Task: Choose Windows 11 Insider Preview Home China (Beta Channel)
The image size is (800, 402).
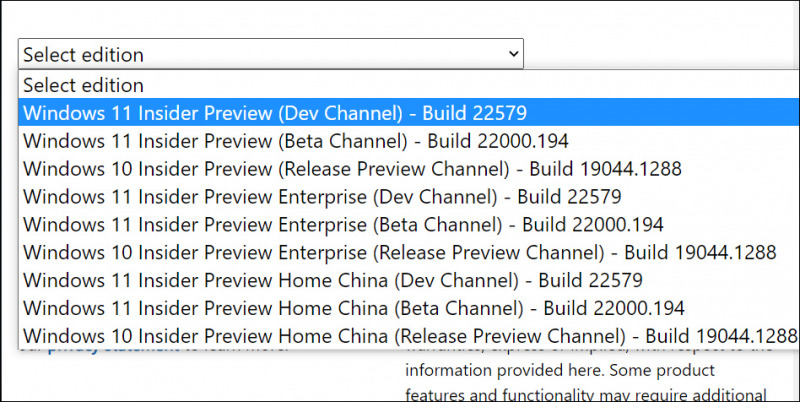Action: tap(409, 308)
